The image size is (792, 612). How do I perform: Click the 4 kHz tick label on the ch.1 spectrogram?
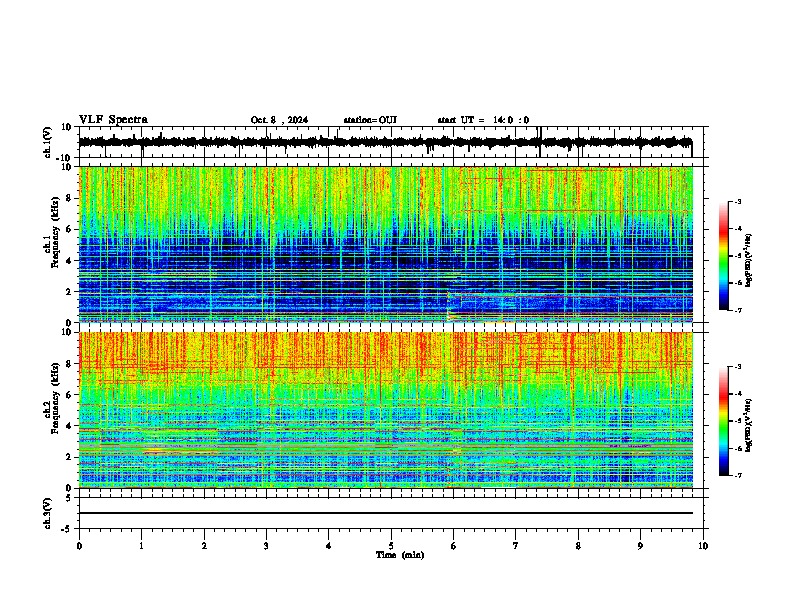(69, 261)
